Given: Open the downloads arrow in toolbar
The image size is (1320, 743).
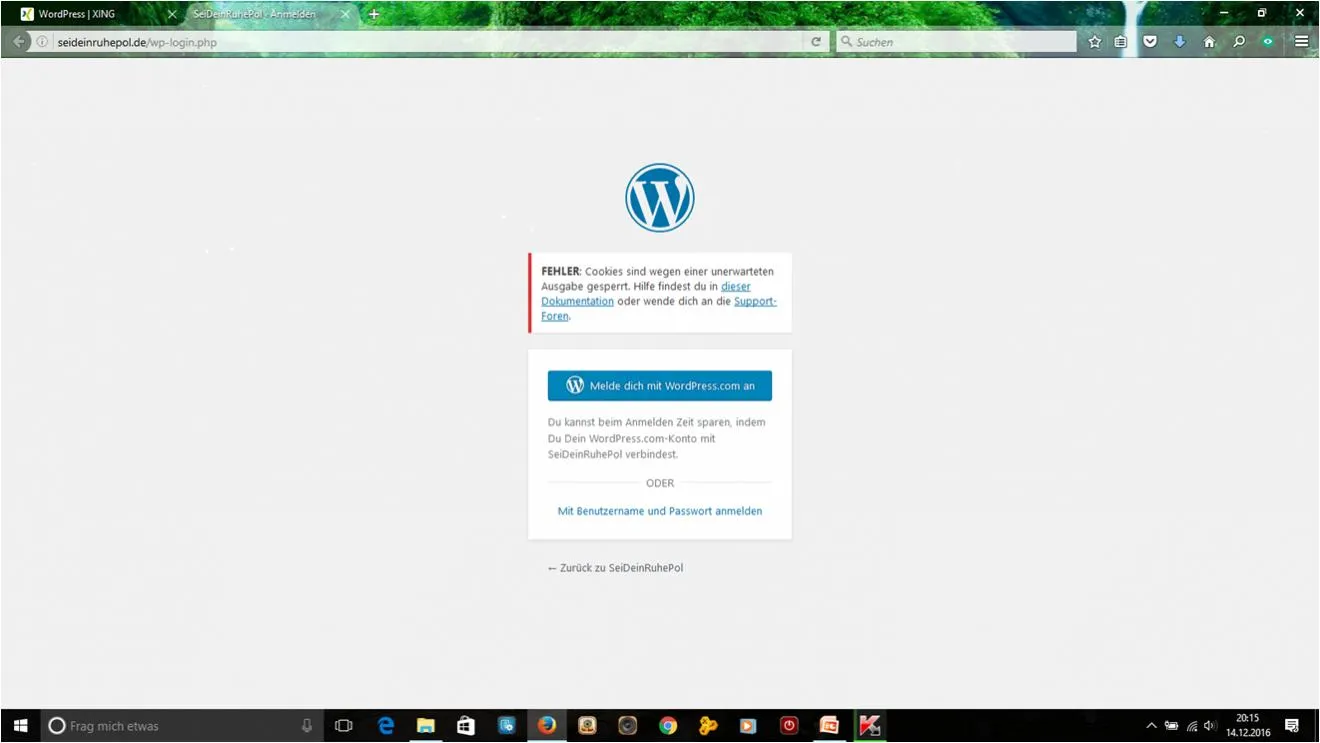Looking at the screenshot, I should (1180, 42).
